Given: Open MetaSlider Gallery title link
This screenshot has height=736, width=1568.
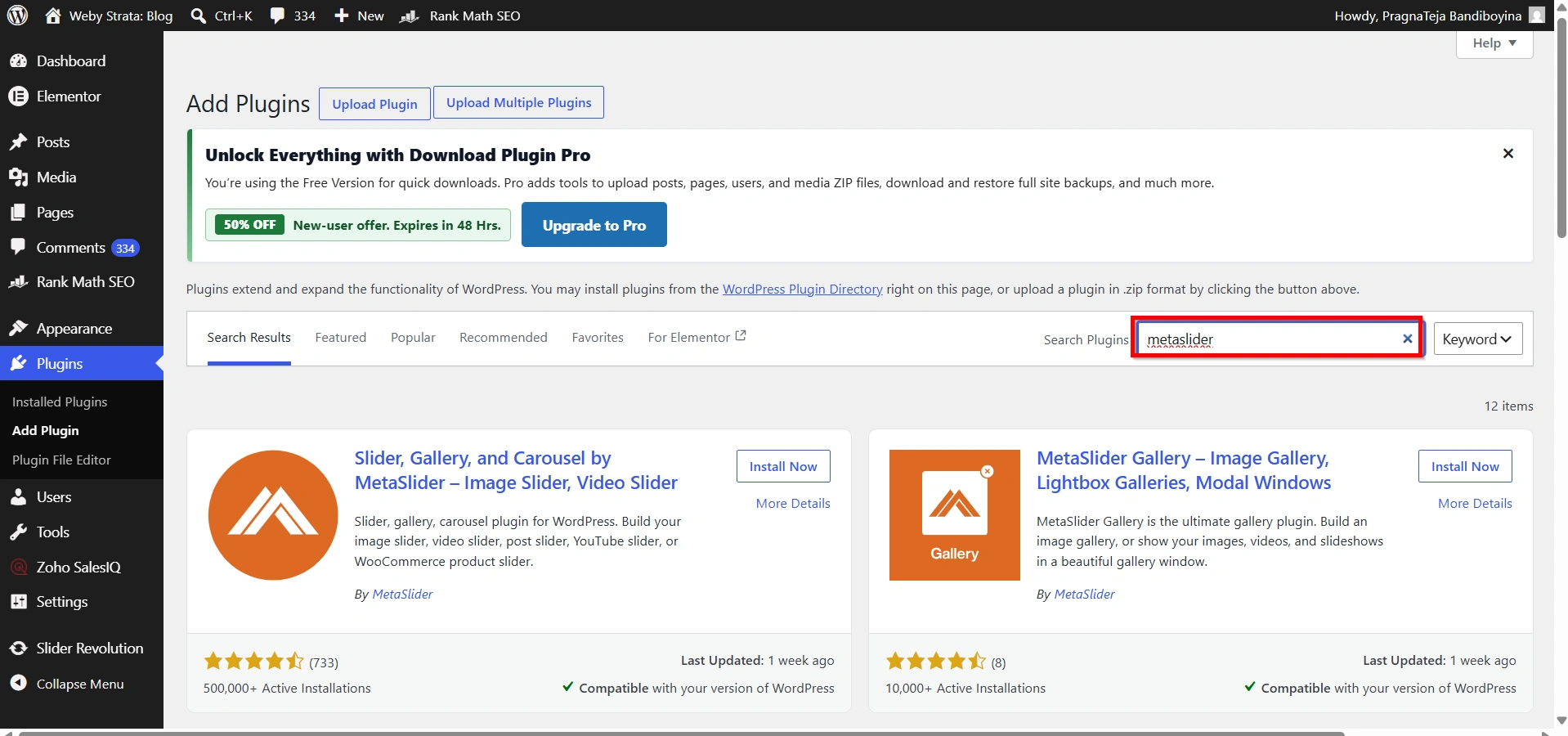Looking at the screenshot, I should pos(1184,470).
